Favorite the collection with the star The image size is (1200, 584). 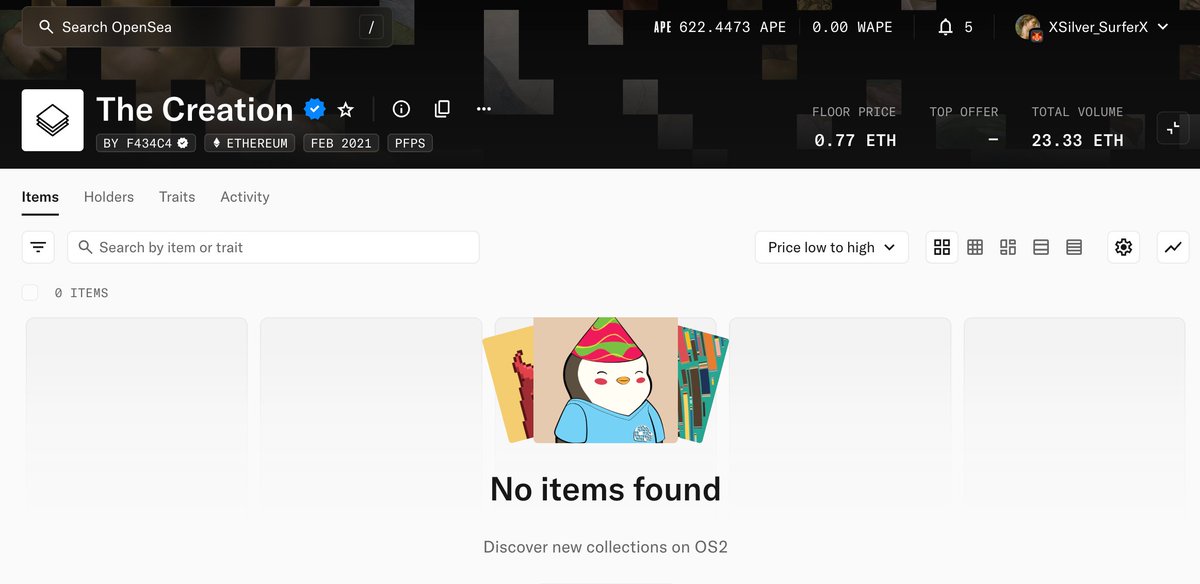coord(345,109)
